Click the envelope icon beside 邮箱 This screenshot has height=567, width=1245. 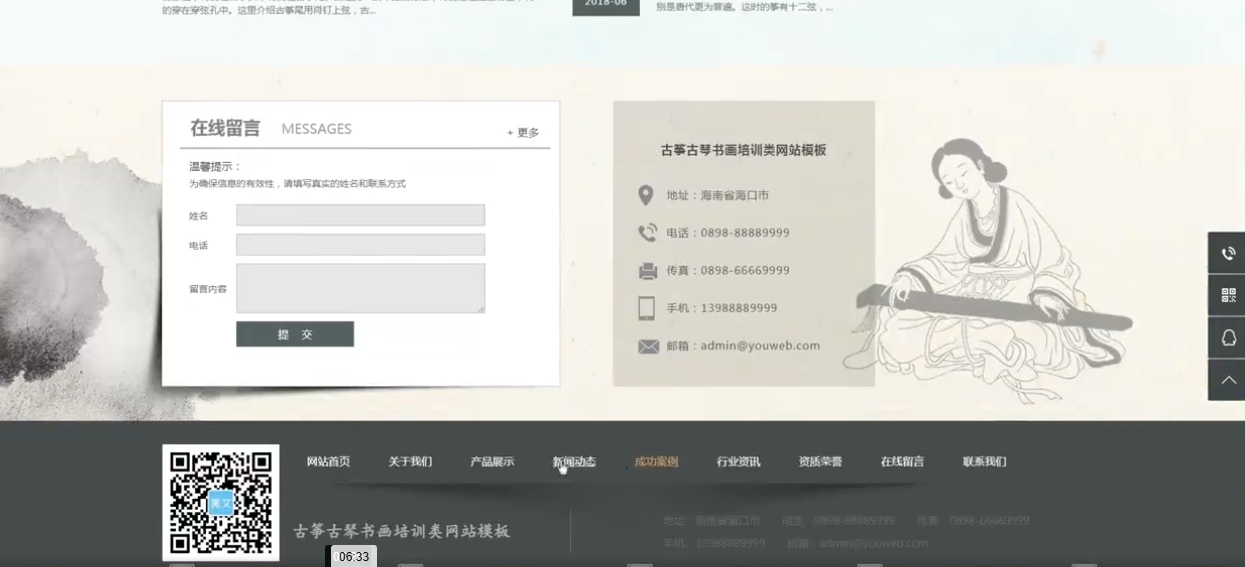point(648,346)
